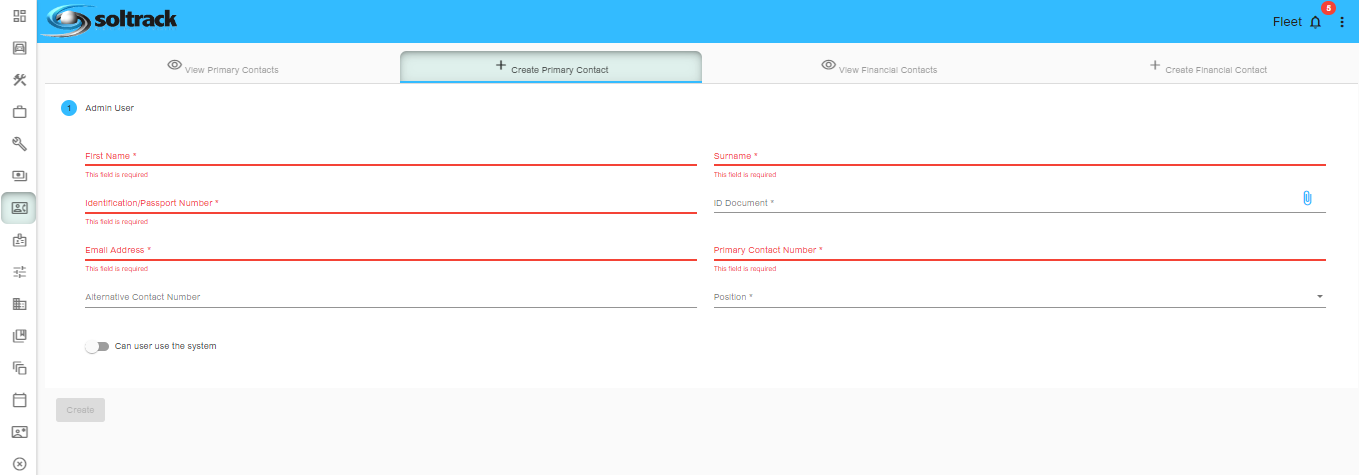Switch to View Primary Contacts tab
The width and height of the screenshot is (1359, 475).
[x=223, y=68]
